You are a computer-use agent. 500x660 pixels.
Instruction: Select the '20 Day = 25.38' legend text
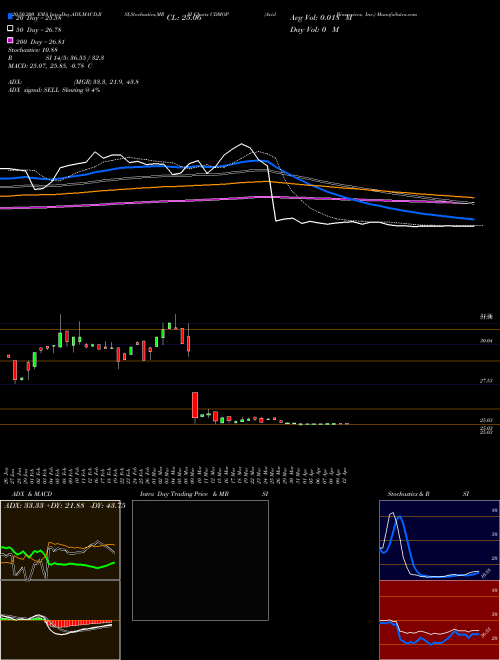click(39, 18)
